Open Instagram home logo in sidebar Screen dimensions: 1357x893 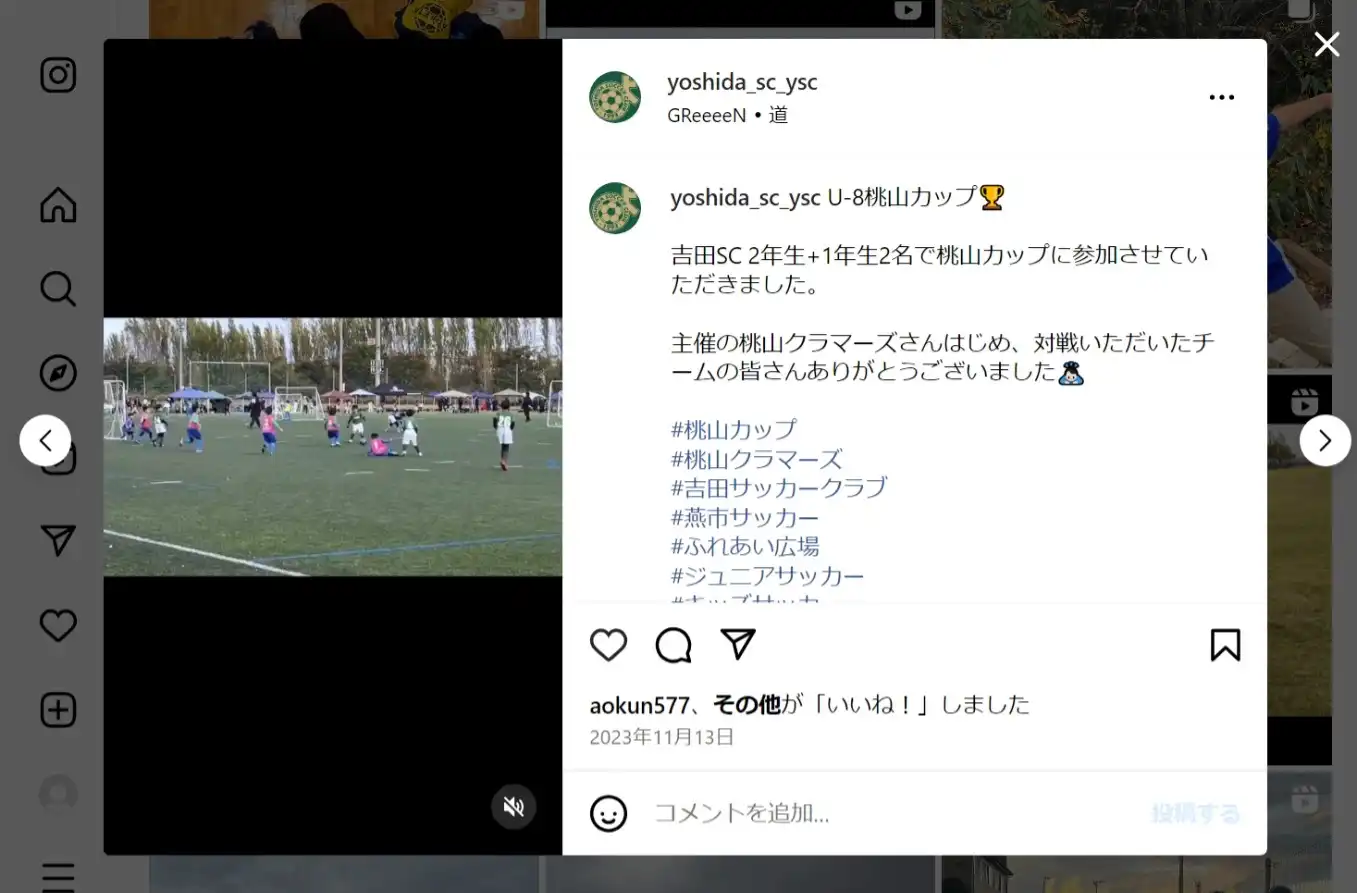(58, 75)
